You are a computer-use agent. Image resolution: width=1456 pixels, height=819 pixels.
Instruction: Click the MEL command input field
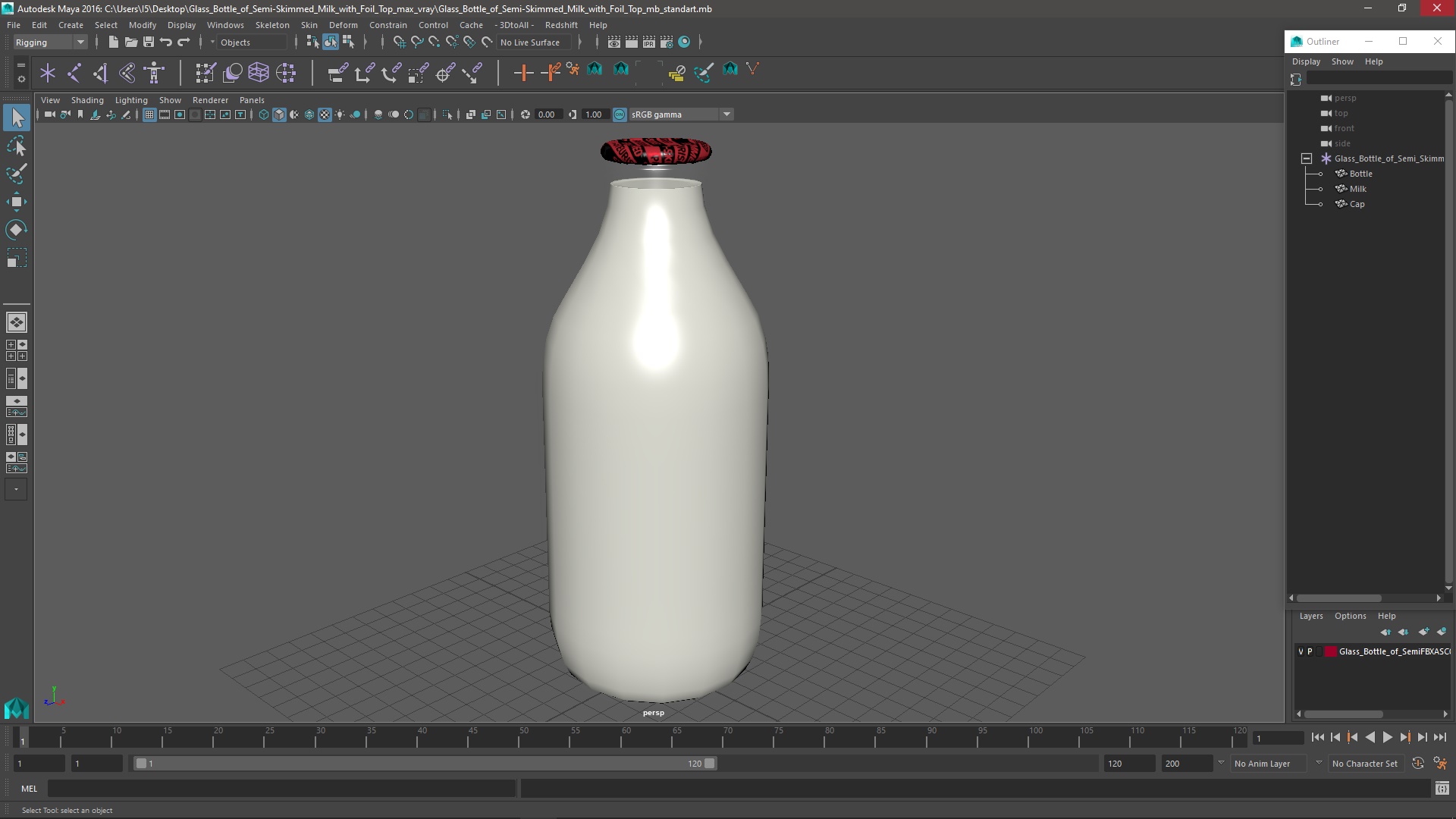tap(281, 789)
